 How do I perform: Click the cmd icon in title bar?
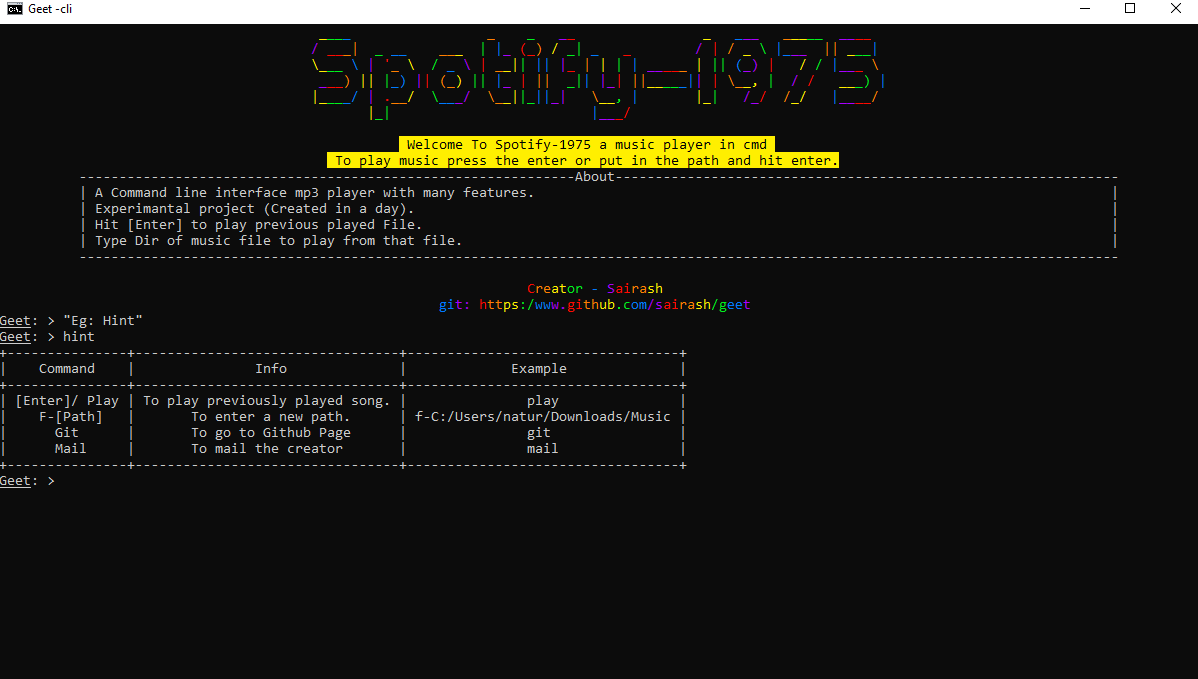[x=15, y=9]
